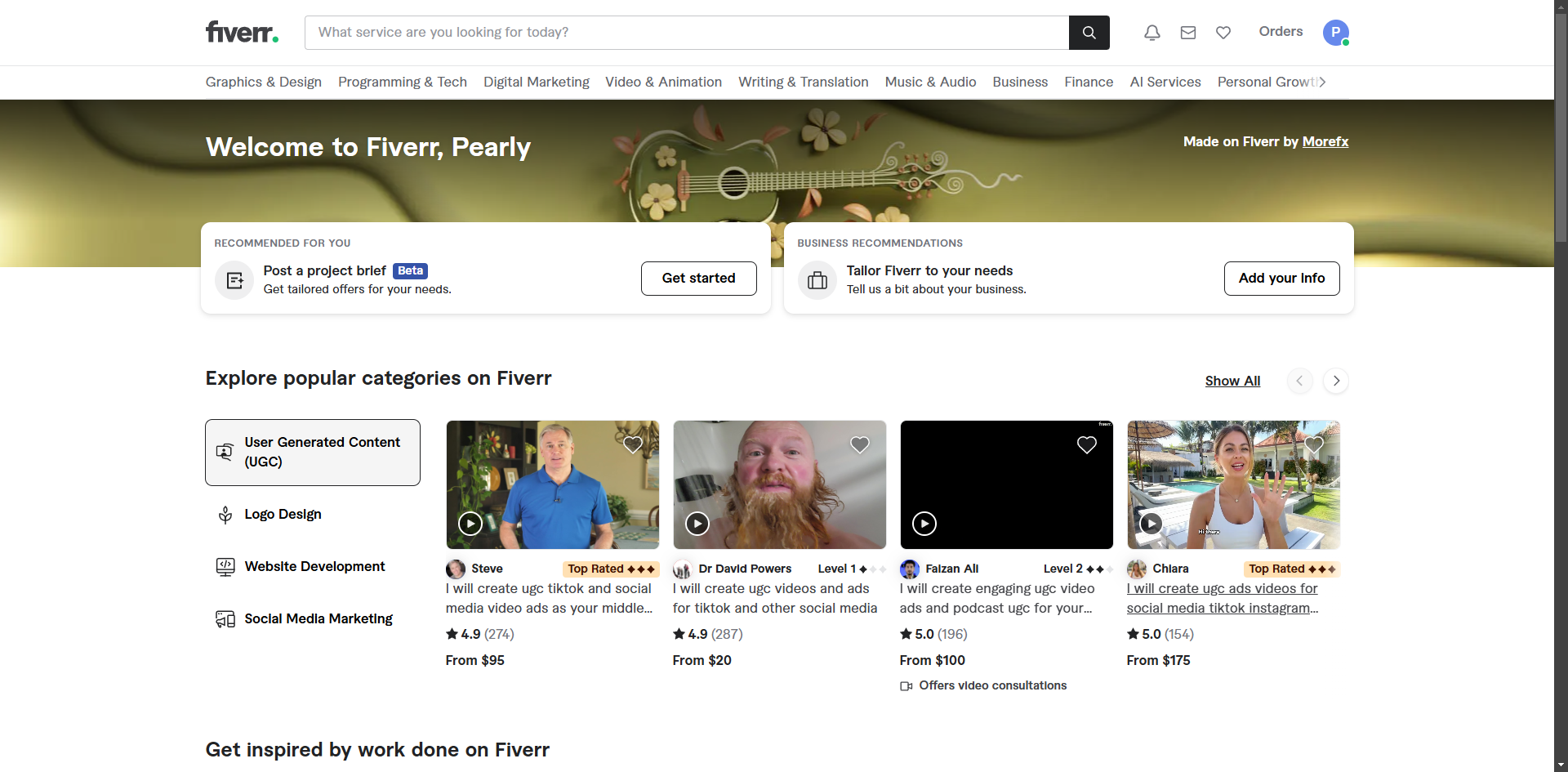Click Steve's seller avatar
1568x772 pixels.
click(456, 569)
